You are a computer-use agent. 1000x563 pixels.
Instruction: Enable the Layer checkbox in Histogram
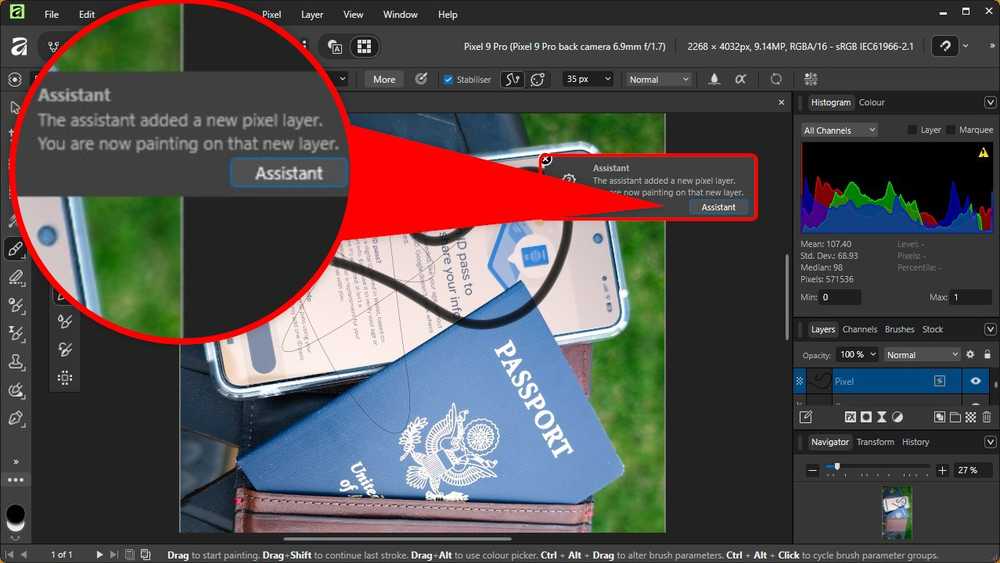pyautogui.click(x=912, y=130)
